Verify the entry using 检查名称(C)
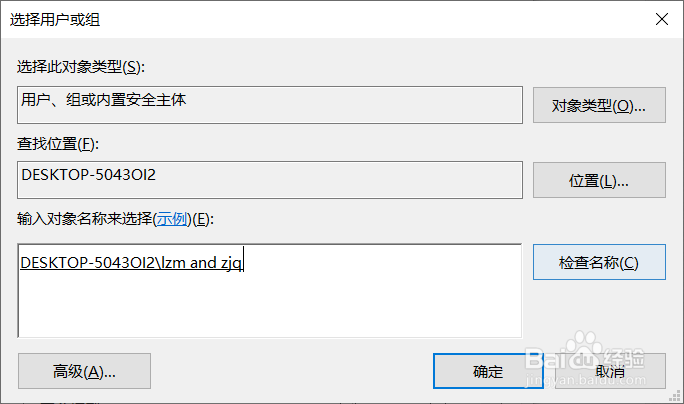Screen dimensions: 684x404 [599, 262]
